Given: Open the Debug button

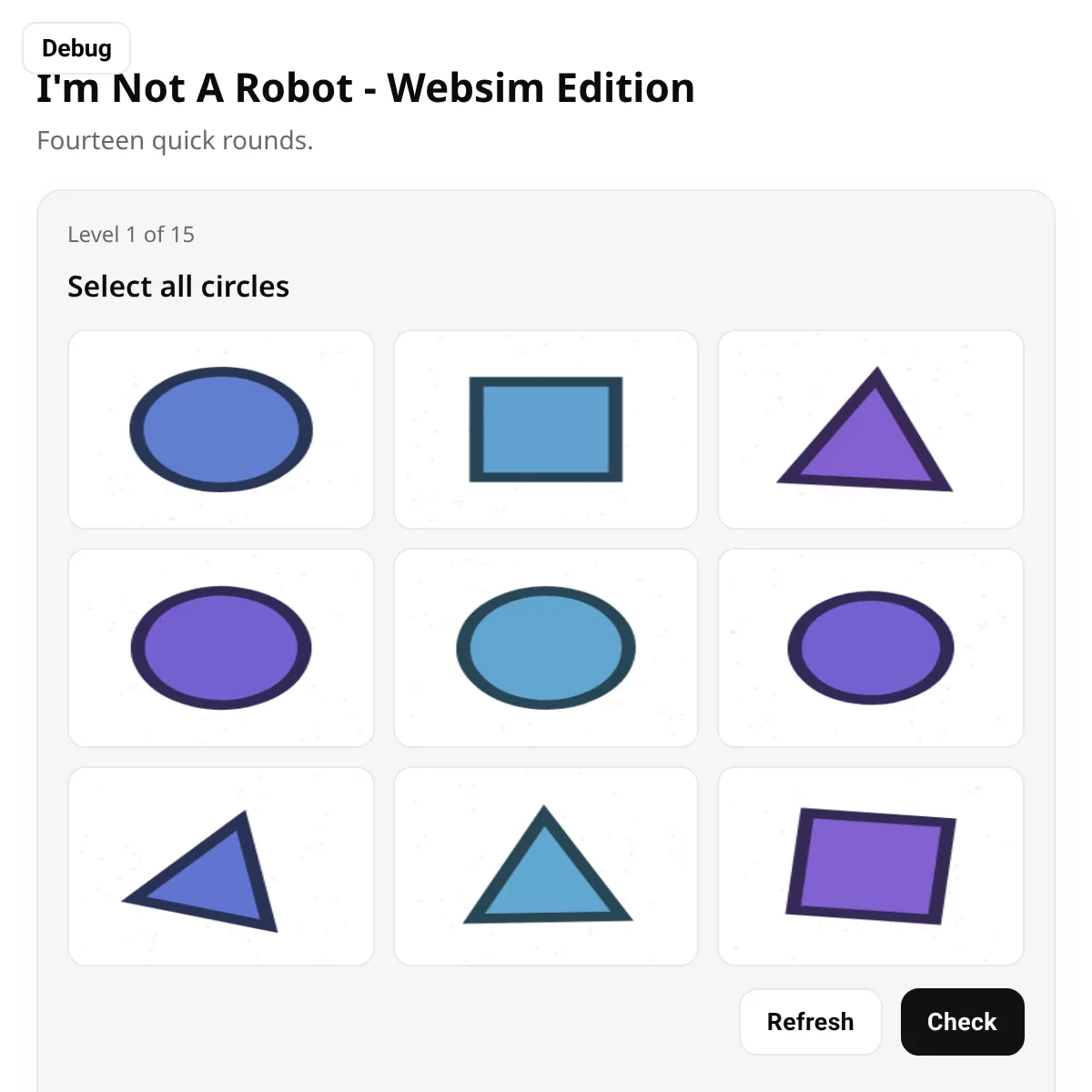Looking at the screenshot, I should [x=76, y=48].
